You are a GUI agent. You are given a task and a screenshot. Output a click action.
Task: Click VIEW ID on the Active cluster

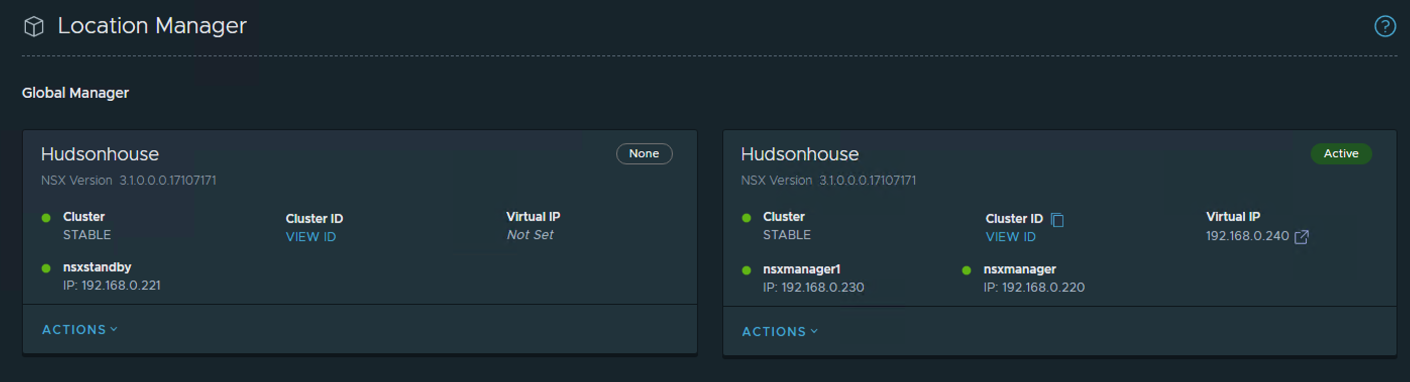(x=1011, y=237)
